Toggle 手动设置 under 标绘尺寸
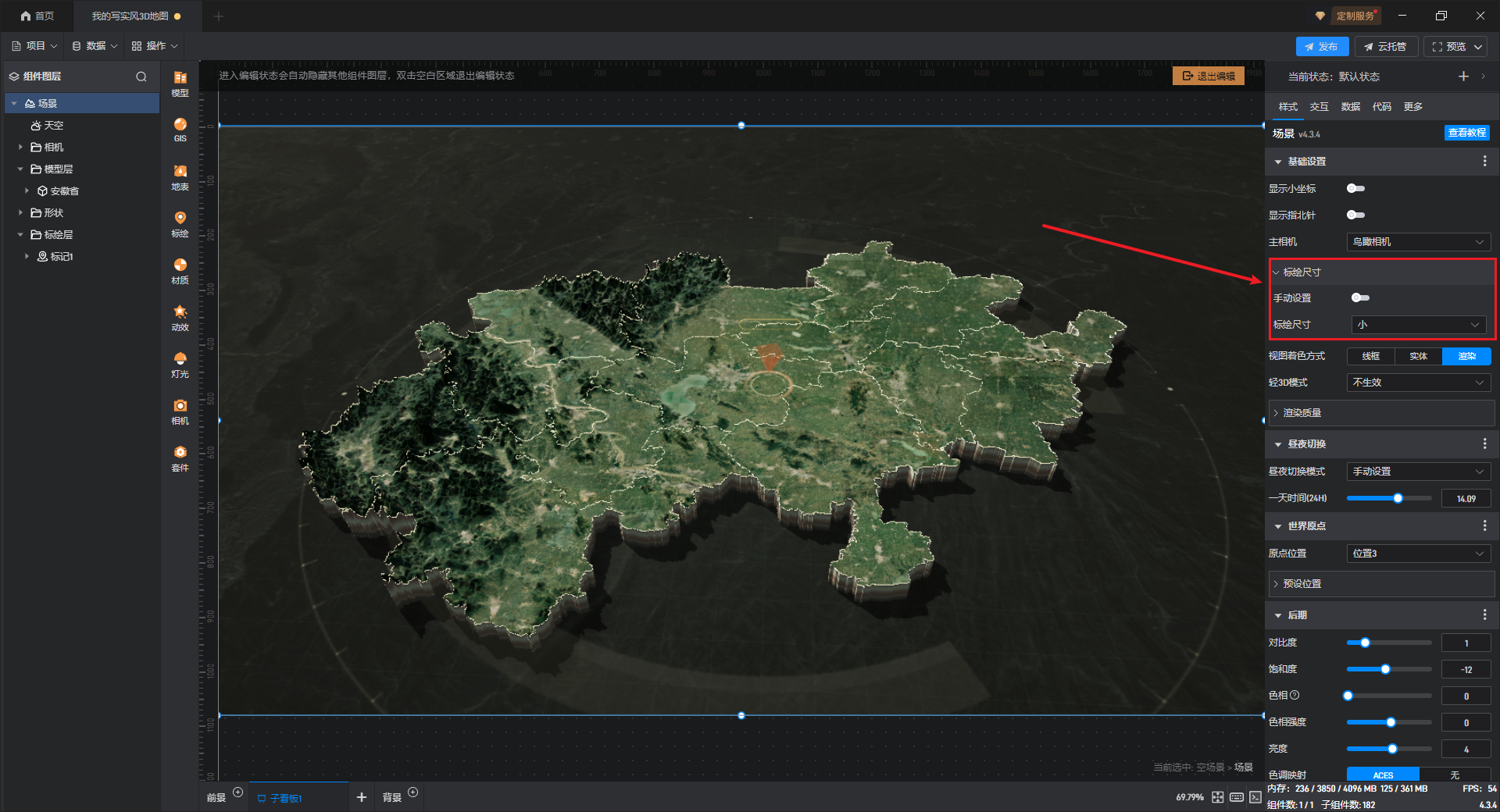Image resolution: width=1500 pixels, height=812 pixels. (1360, 297)
